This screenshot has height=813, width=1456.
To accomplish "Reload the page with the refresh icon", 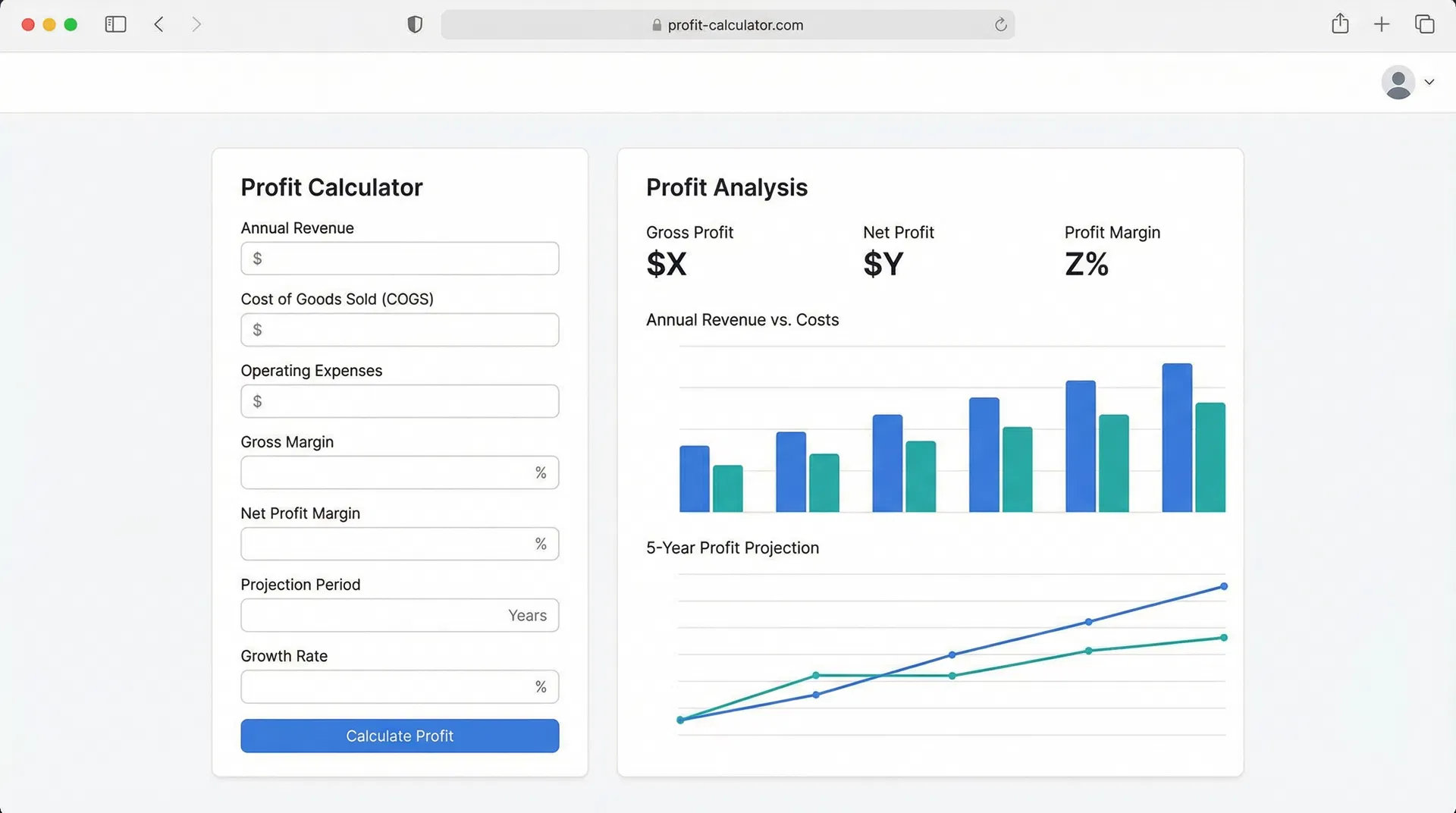I will tap(1000, 25).
